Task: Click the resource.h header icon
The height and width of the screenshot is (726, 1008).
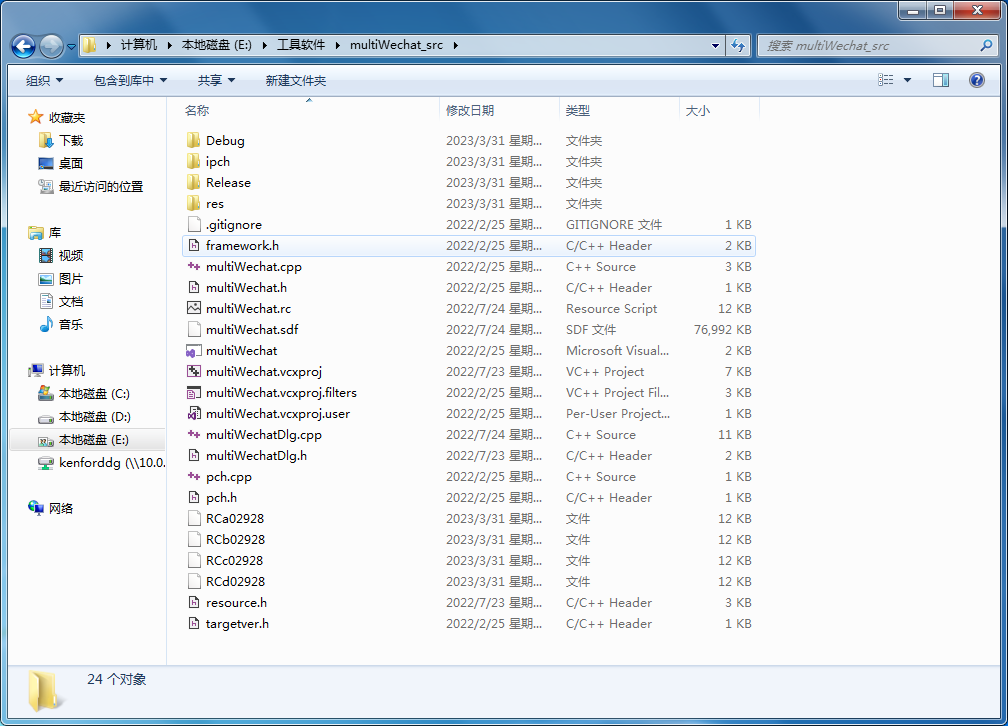Action: [194, 603]
